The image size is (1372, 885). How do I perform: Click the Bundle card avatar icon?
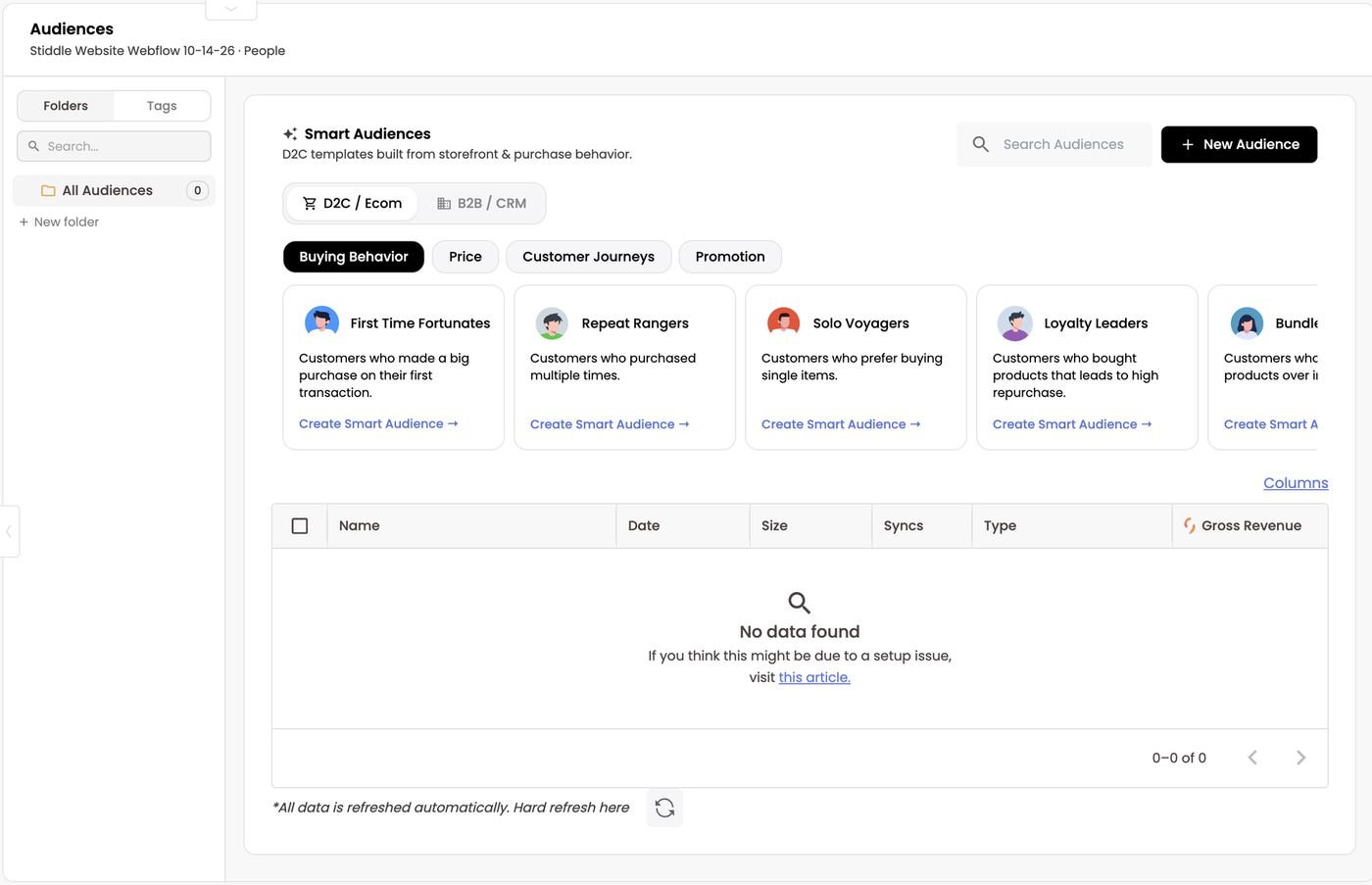[x=1247, y=322]
